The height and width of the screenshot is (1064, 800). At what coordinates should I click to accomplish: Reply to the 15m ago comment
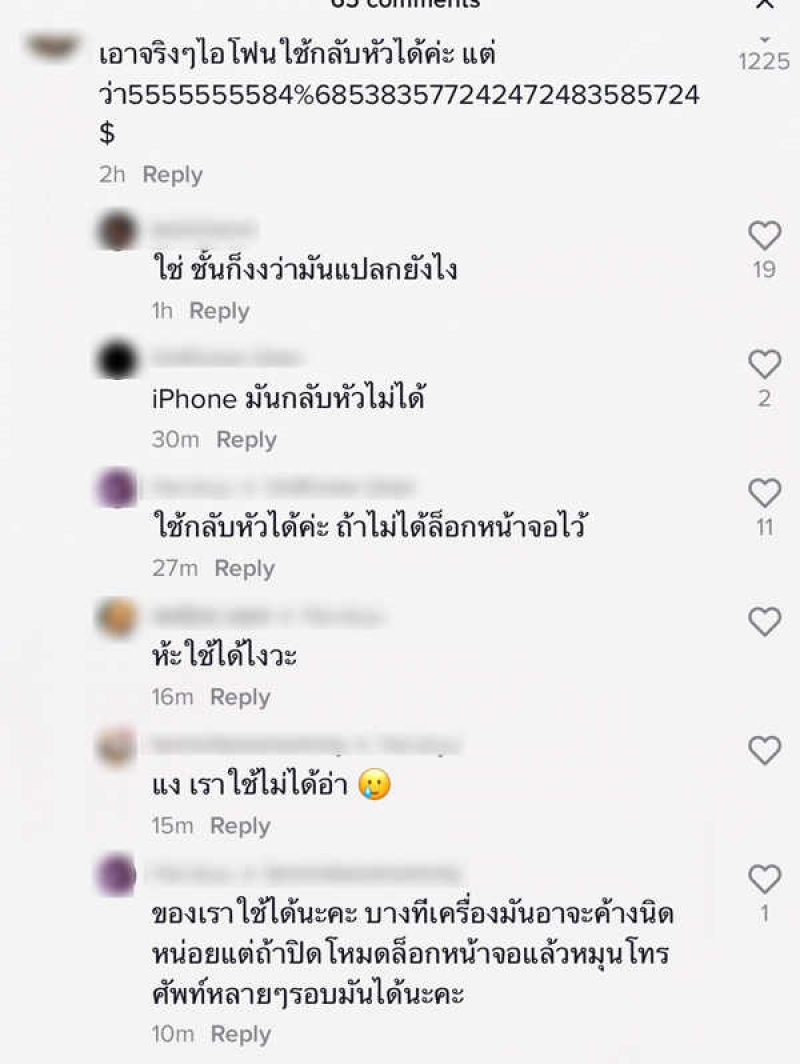240,826
